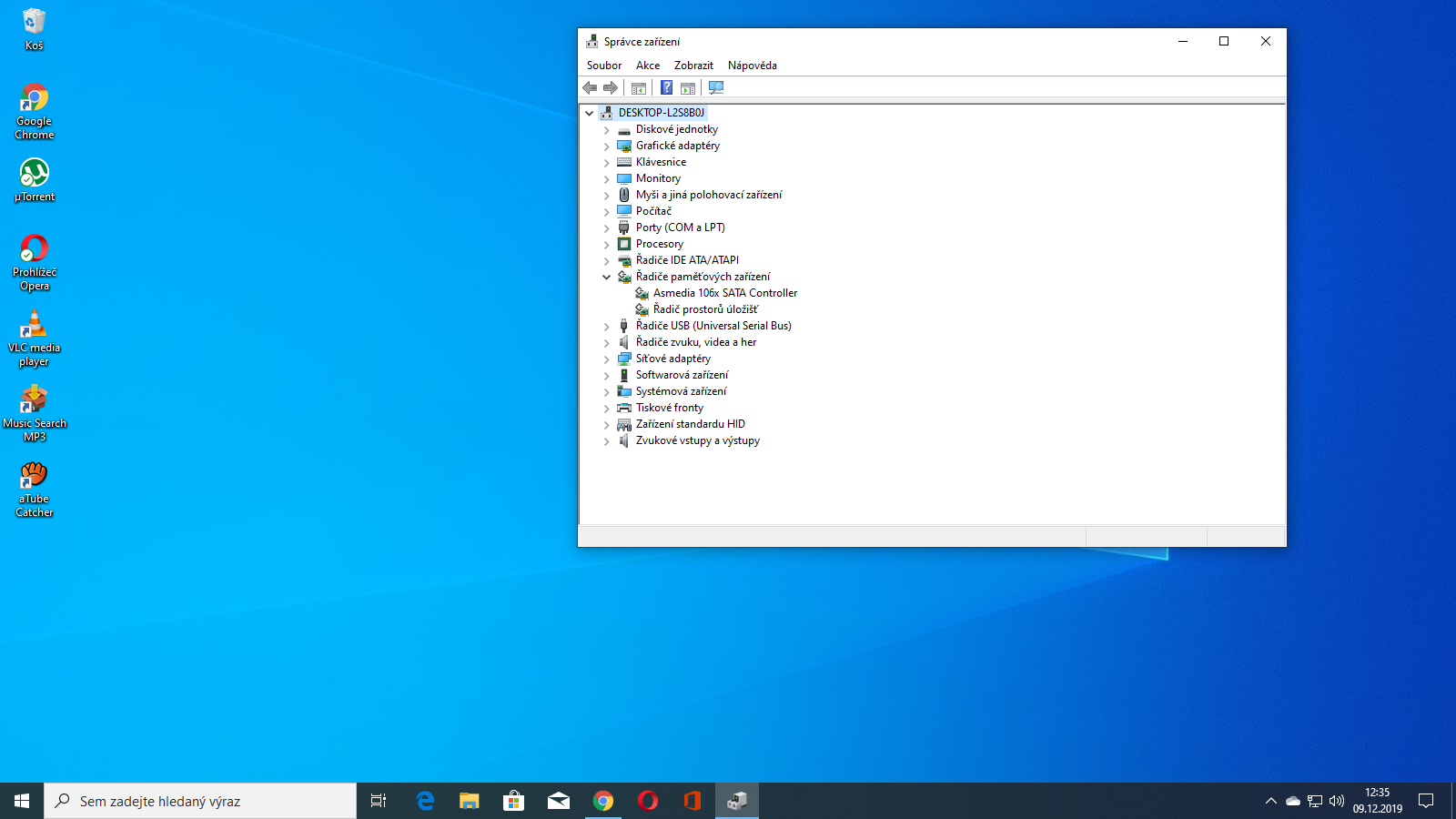
Task: Open Microsoft Store from the taskbar
Action: coord(513,801)
